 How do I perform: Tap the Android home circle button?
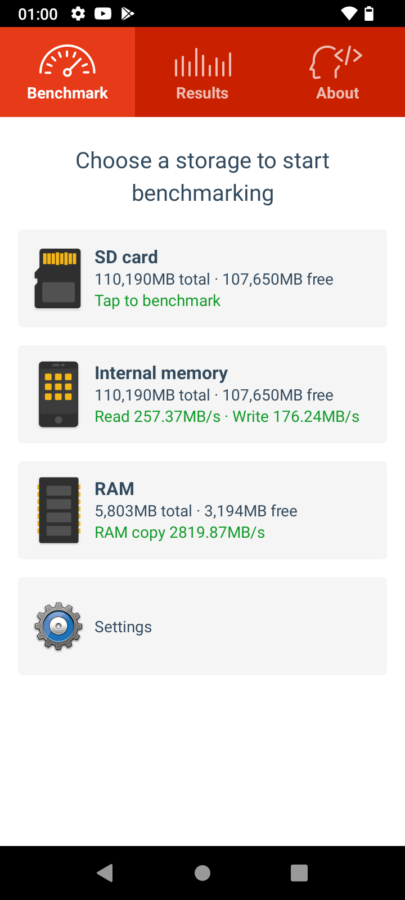(202, 873)
